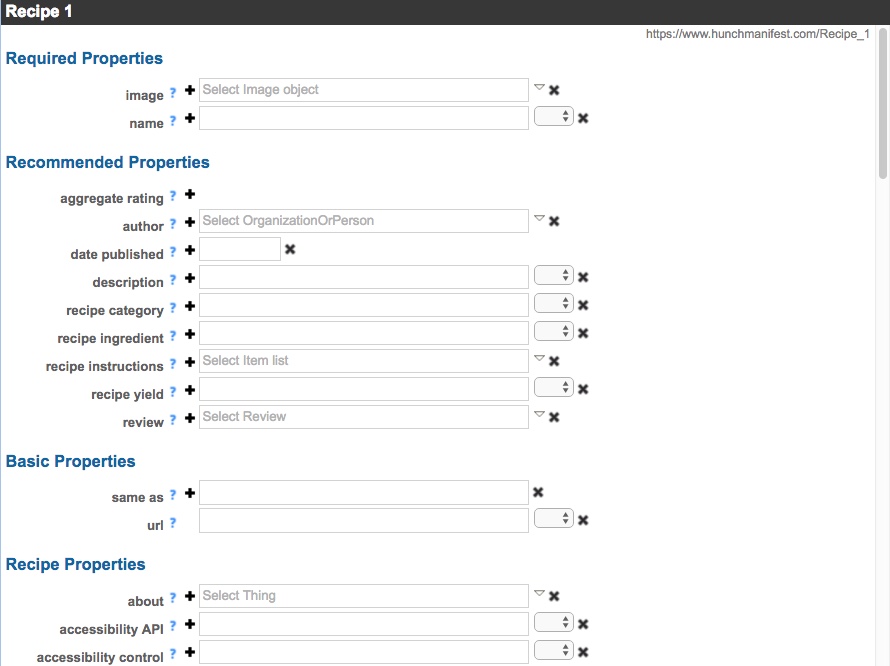Add another recipe ingredient

tap(190, 334)
